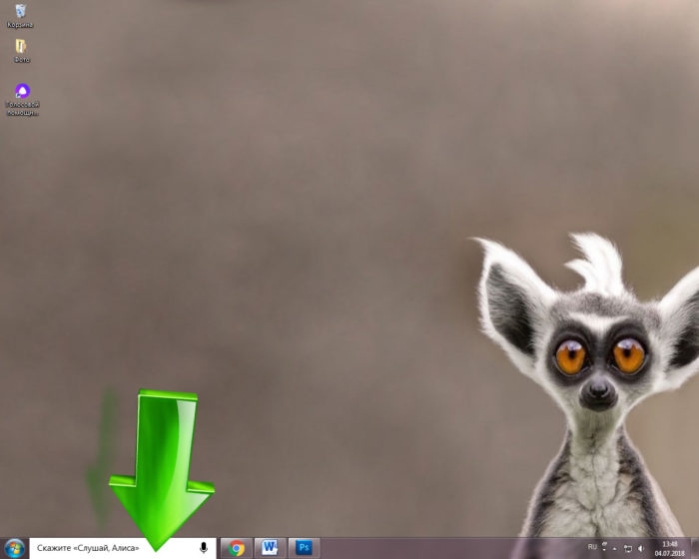Open Microsoft Word from the taskbar

270,547
